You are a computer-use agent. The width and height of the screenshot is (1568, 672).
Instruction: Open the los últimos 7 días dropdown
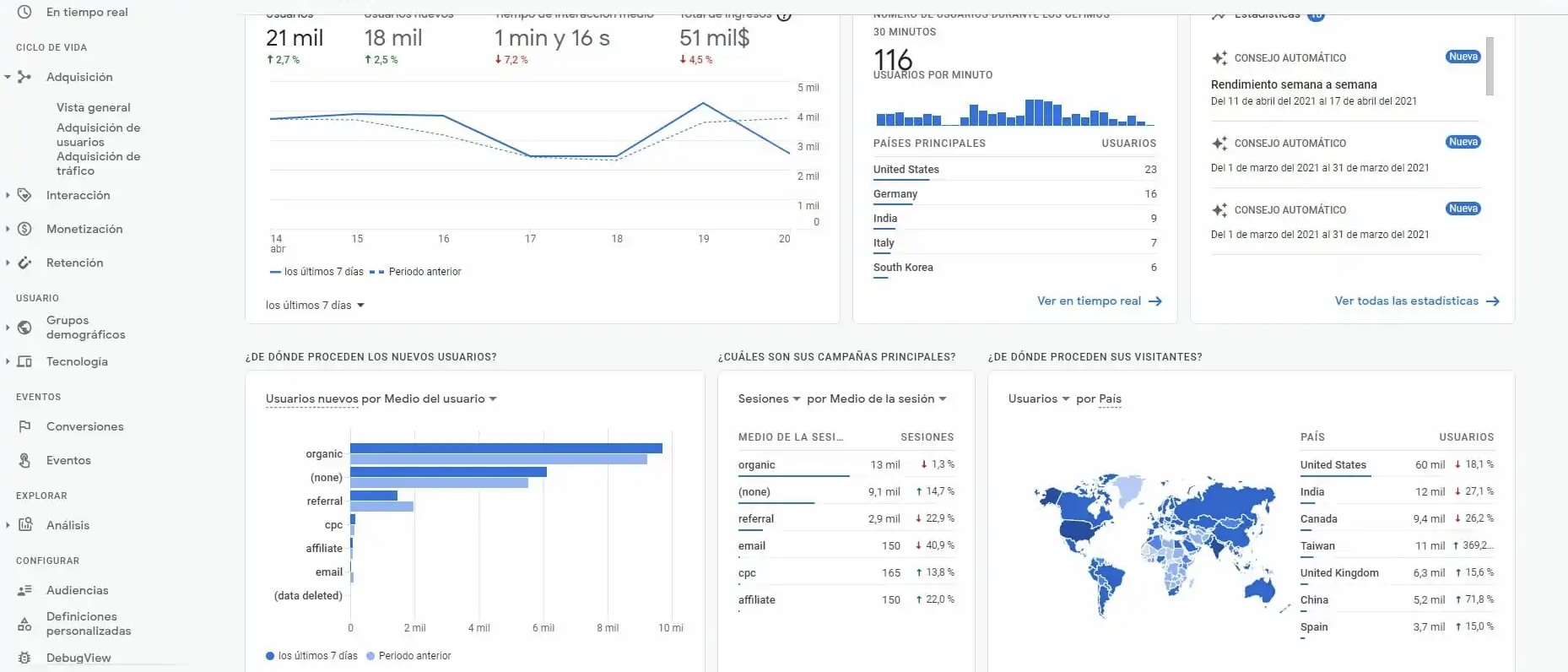point(315,306)
